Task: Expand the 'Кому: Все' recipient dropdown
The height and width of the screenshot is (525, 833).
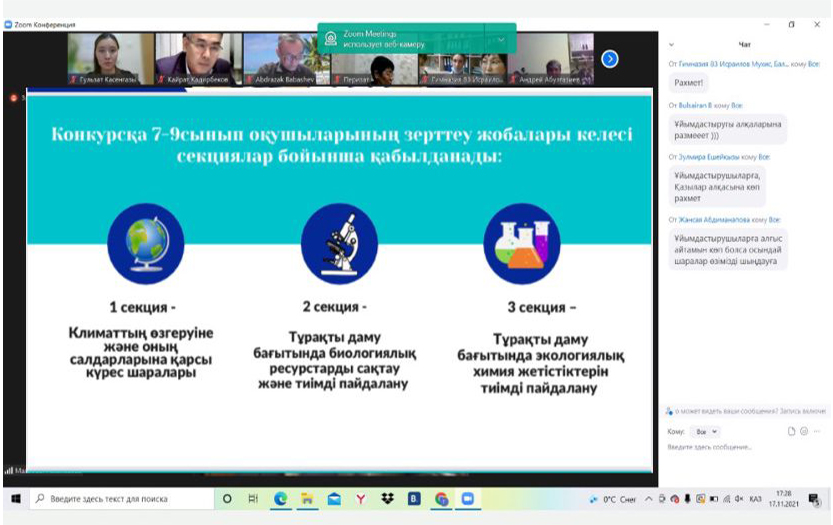Action: [706, 432]
